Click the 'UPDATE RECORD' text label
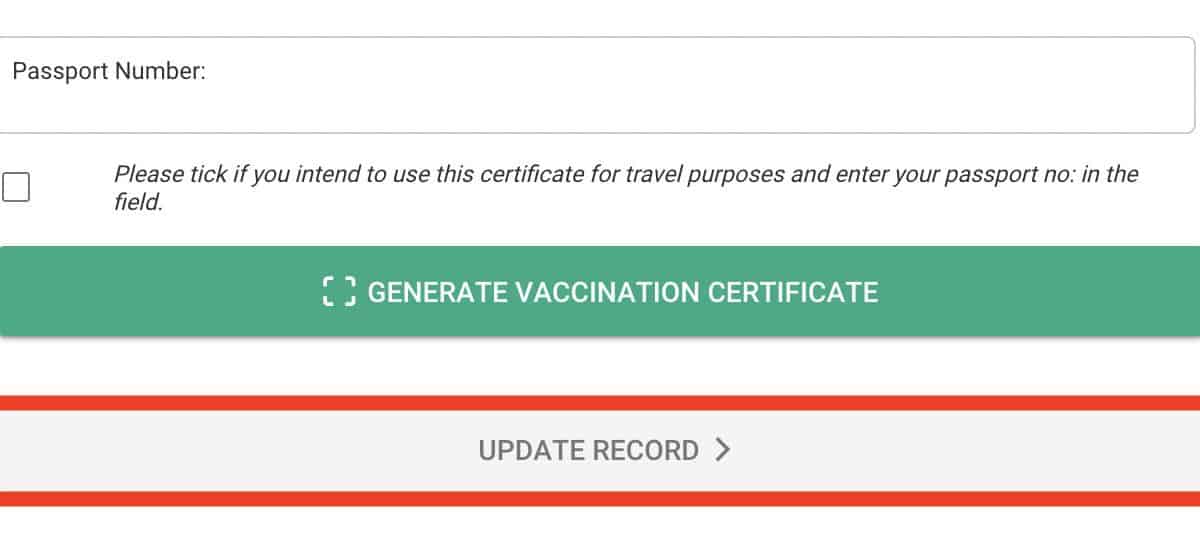This screenshot has width=1200, height=560. [x=588, y=450]
